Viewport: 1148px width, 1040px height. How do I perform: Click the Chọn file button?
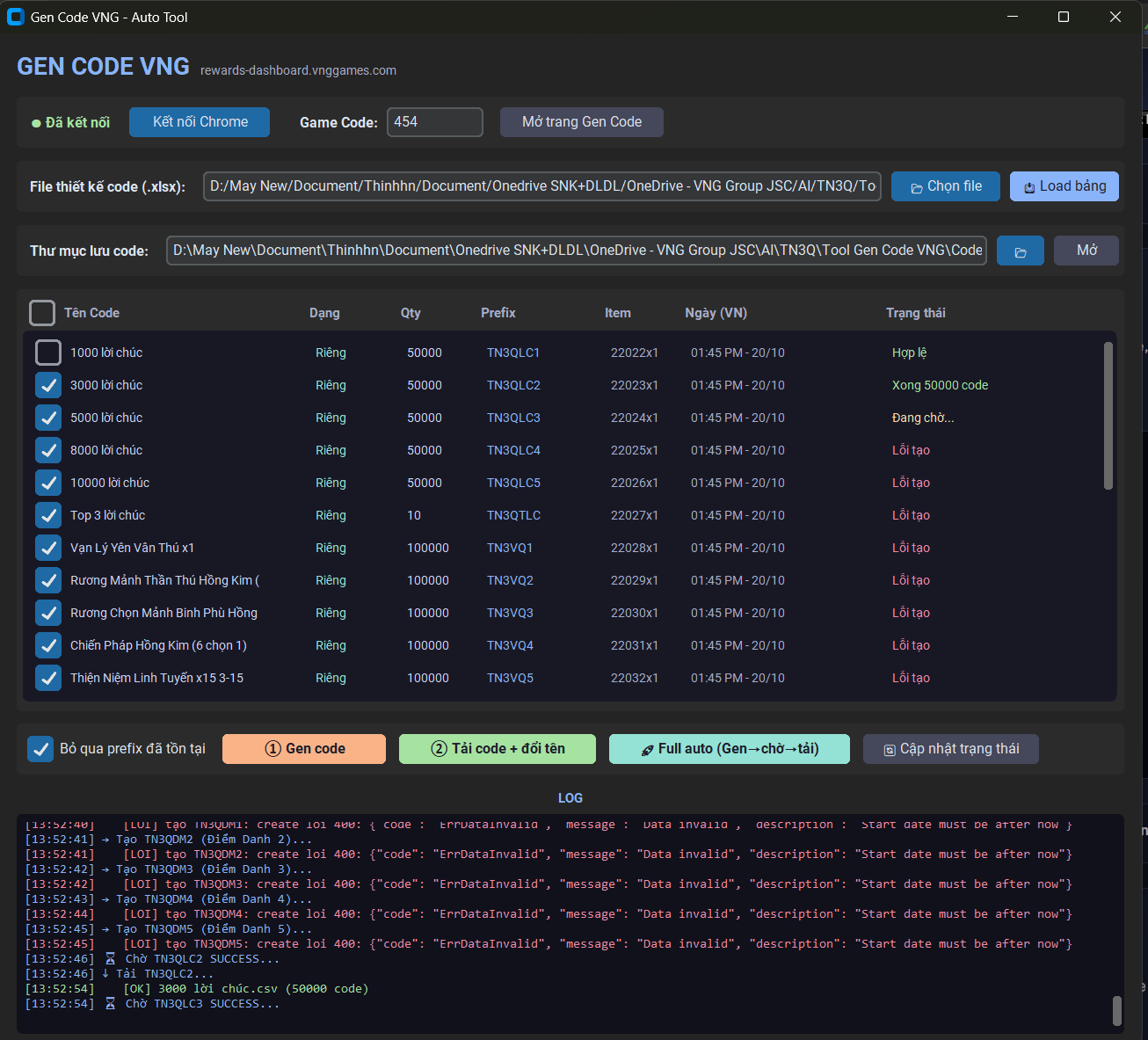(946, 186)
